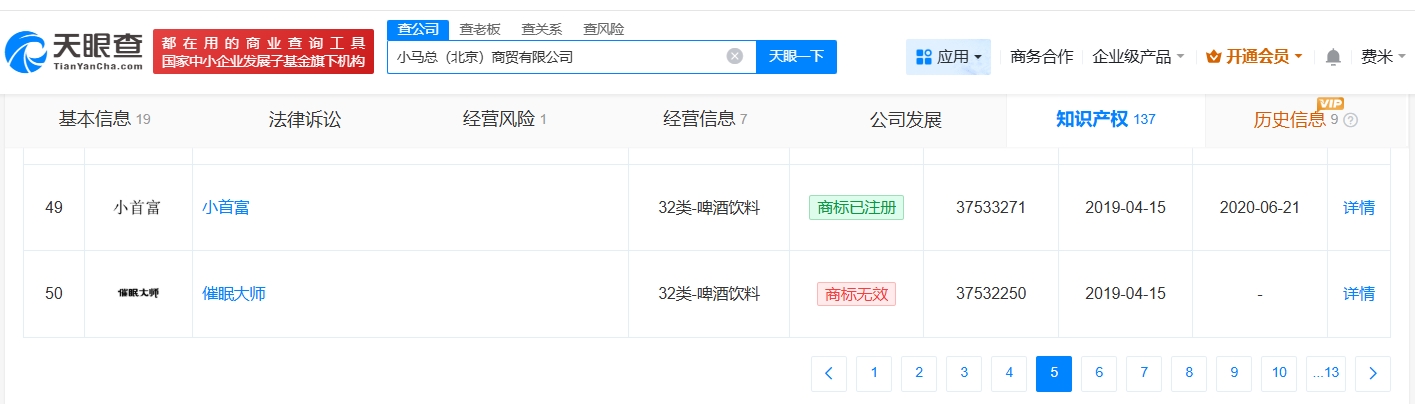Open the 催眠大师 trademark link
The width and height of the screenshot is (1415, 404).
pyautogui.click(x=234, y=293)
